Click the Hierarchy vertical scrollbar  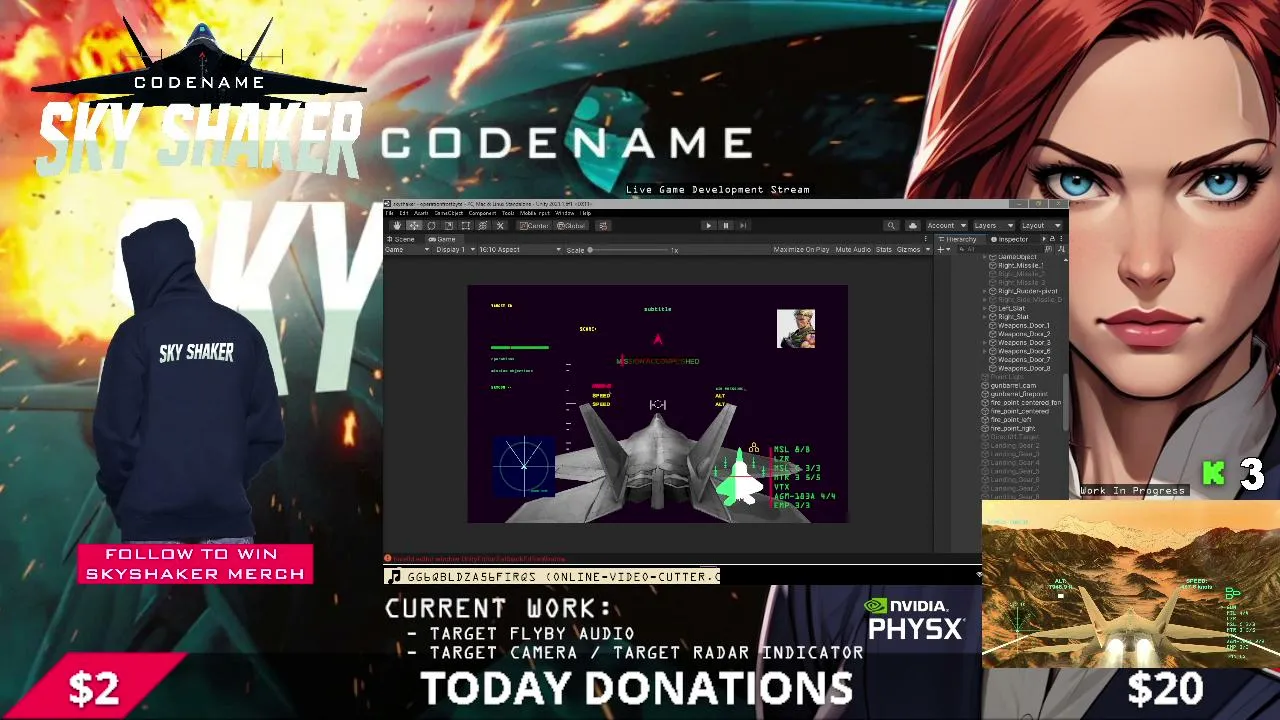coord(1064,400)
